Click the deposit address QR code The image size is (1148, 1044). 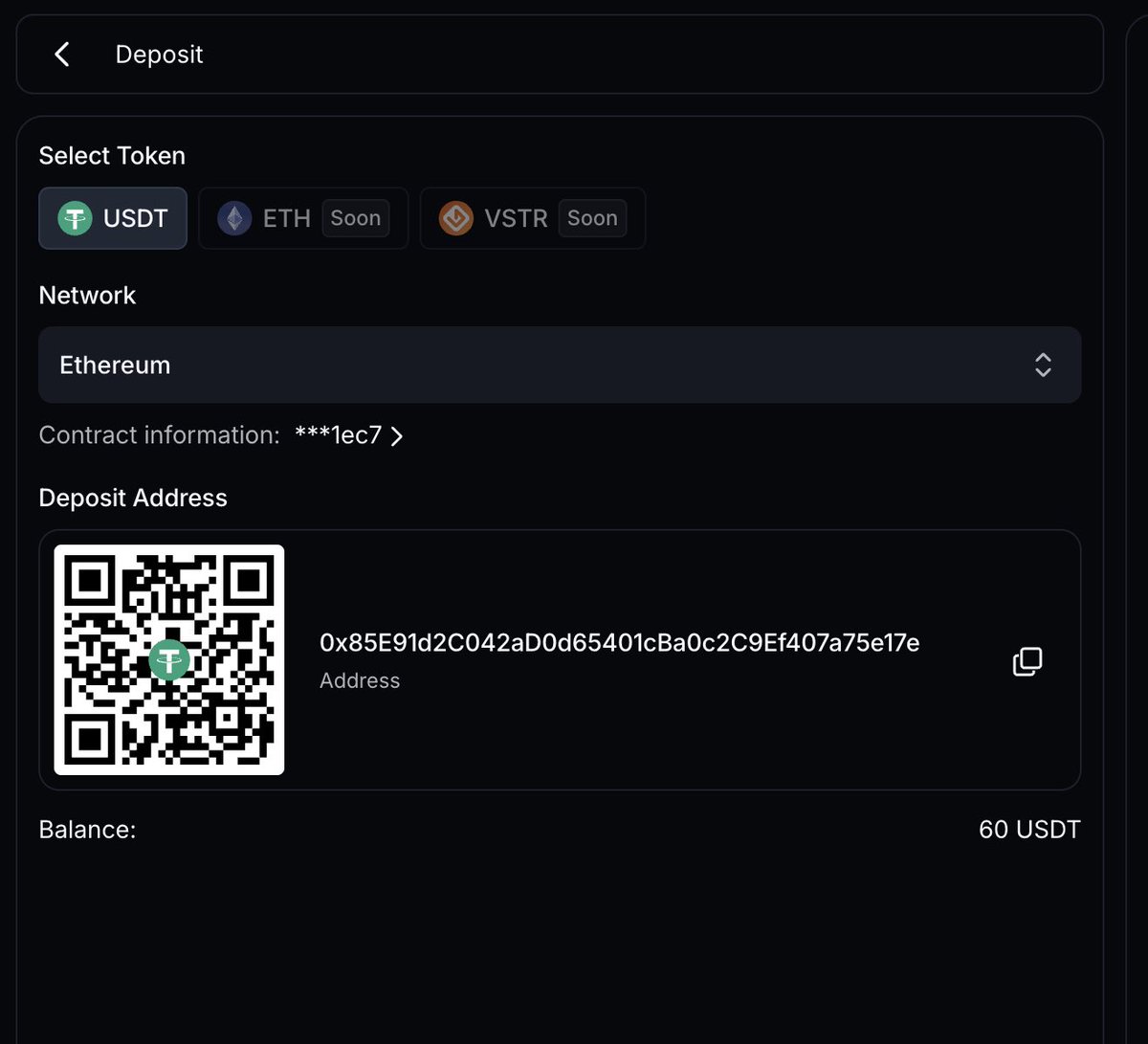[169, 660]
